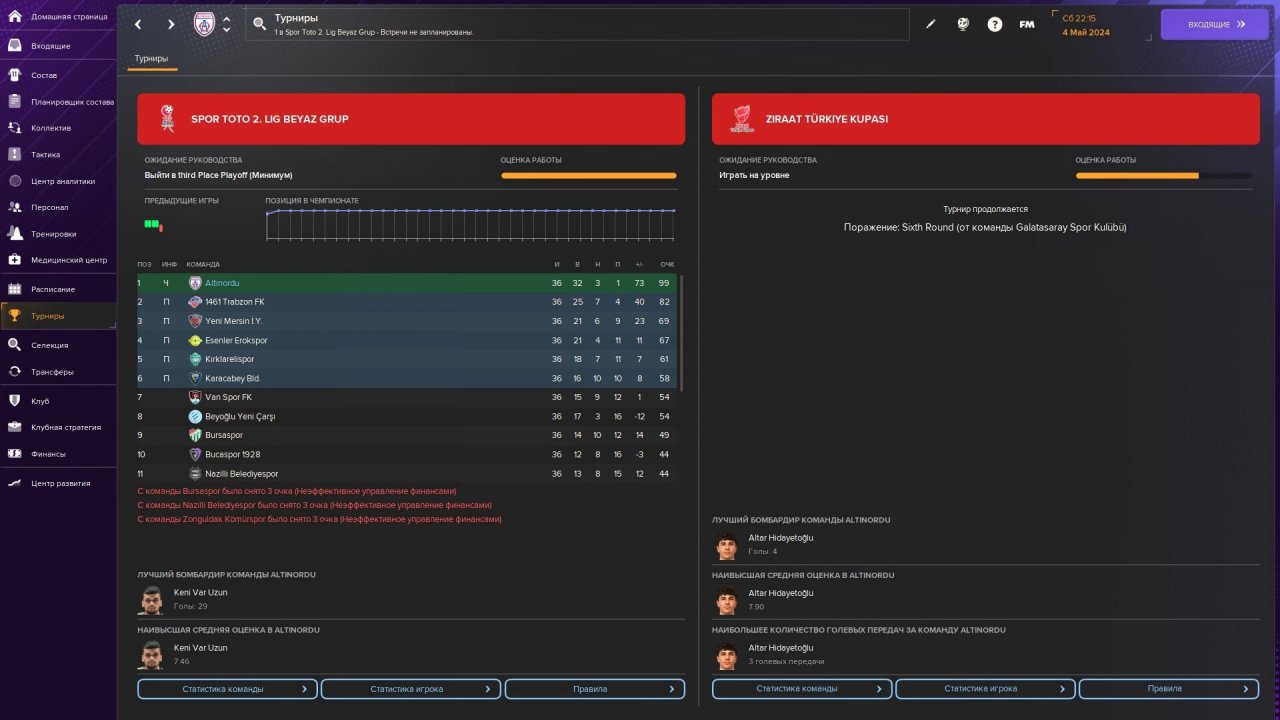Open the Bucaspor 1928 team link
1280x720 pixels.
[233, 454]
